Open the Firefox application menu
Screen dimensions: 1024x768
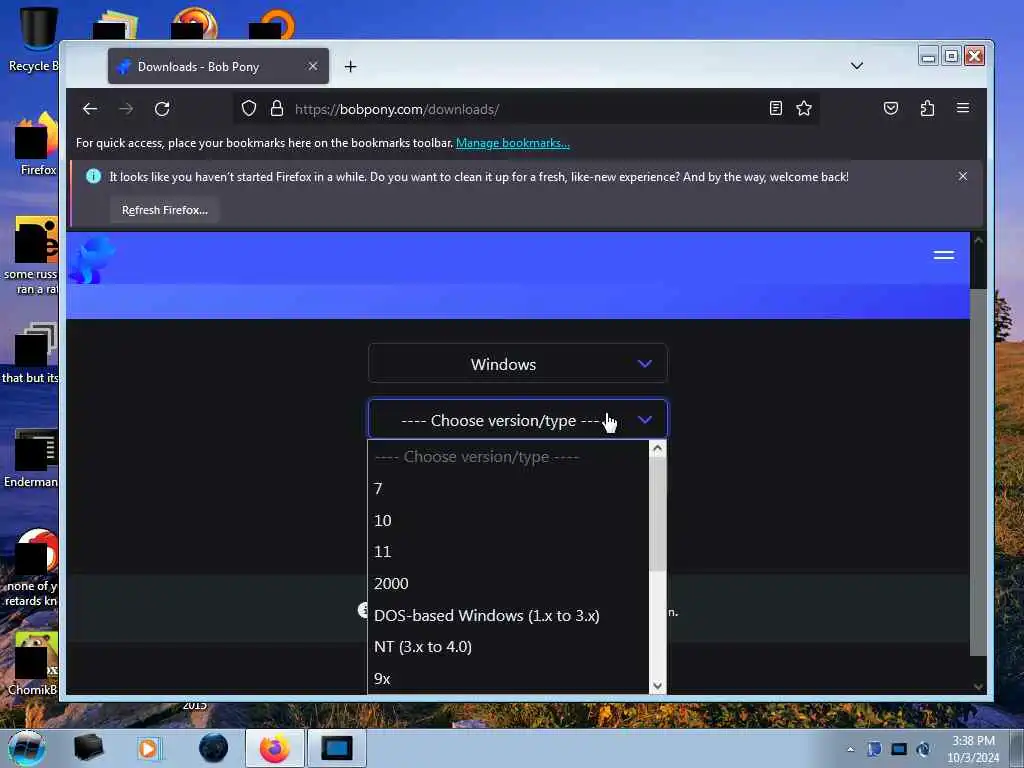(x=963, y=108)
